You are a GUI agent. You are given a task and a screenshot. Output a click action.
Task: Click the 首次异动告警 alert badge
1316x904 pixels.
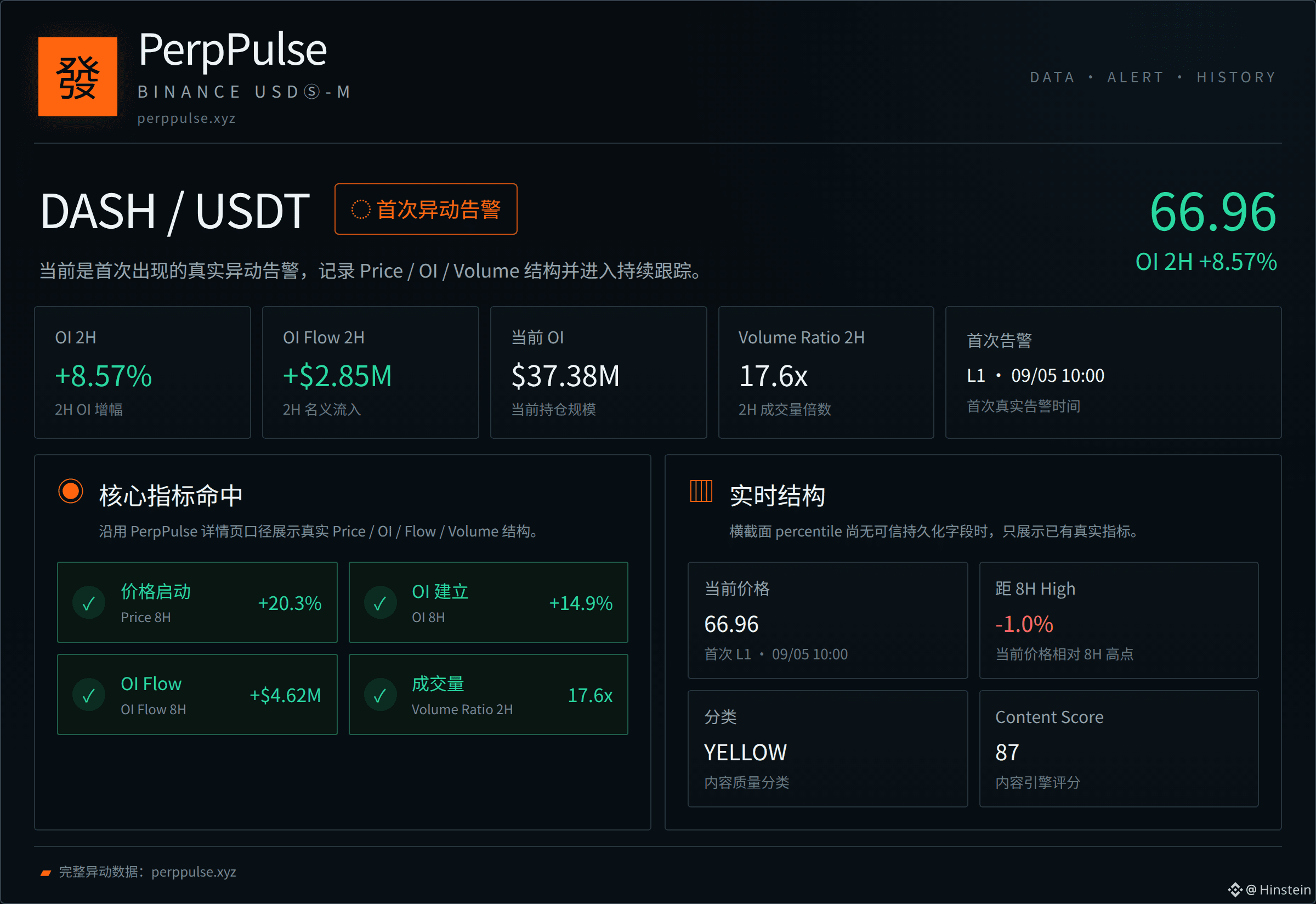click(x=426, y=209)
